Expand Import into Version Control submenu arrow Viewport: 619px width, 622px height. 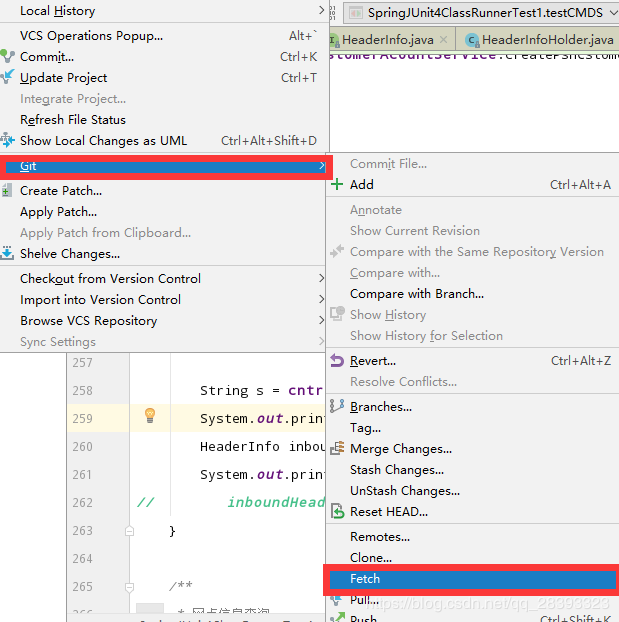[321, 300]
